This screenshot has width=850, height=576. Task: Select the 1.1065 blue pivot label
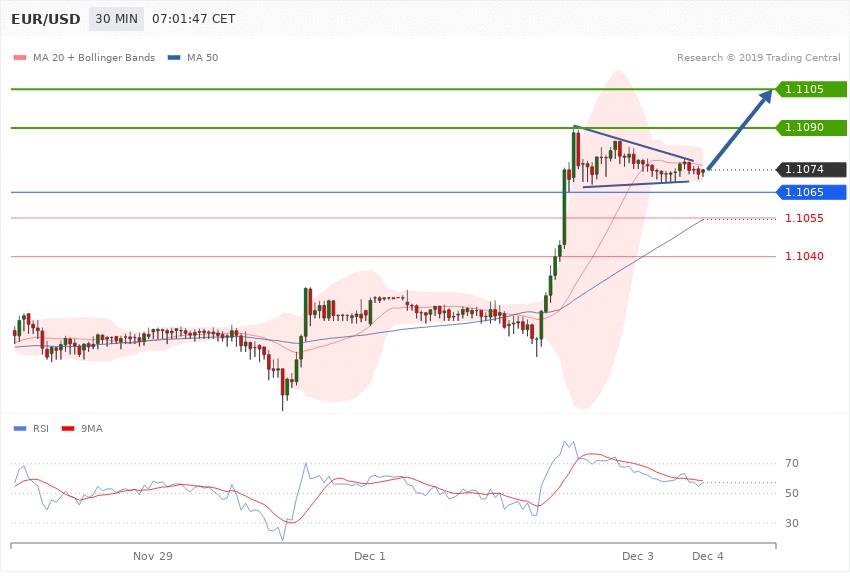804,192
